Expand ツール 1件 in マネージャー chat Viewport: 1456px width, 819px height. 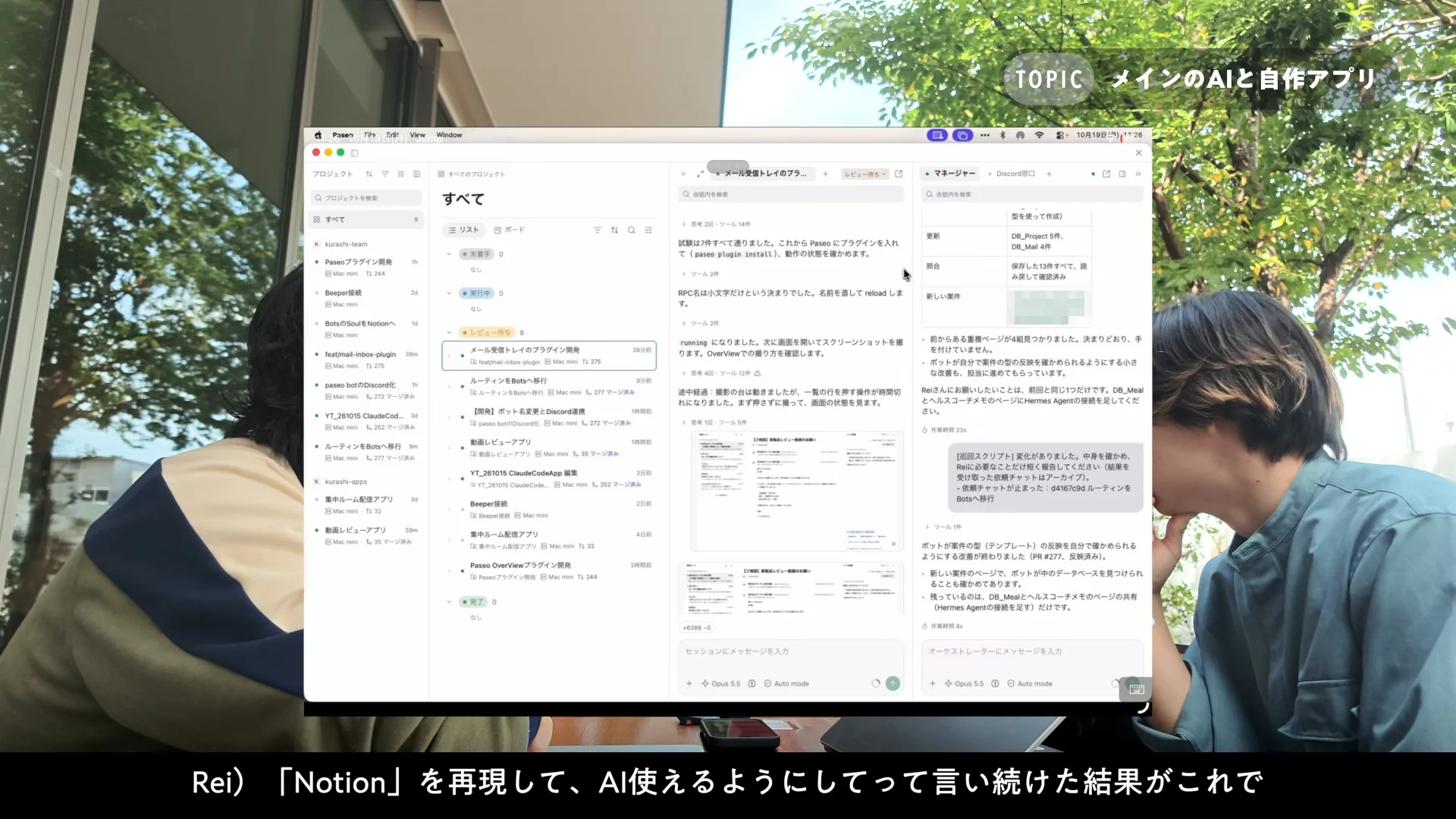point(943,527)
